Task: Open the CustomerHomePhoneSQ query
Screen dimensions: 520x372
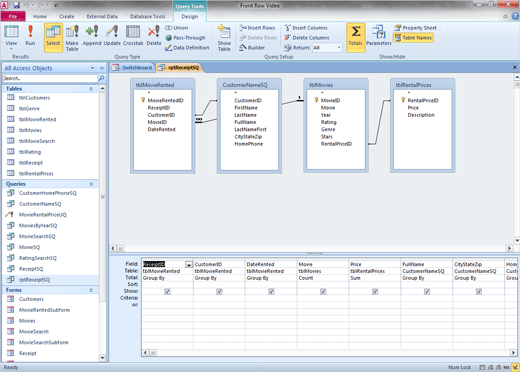Action: pos(48,193)
